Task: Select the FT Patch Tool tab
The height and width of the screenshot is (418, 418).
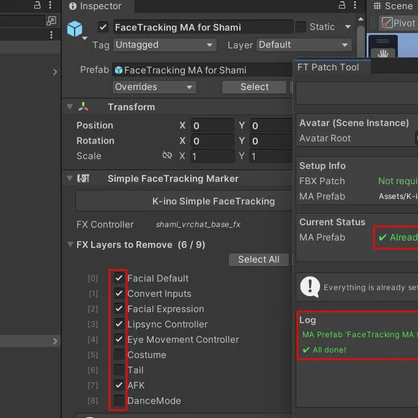Action: click(x=328, y=67)
